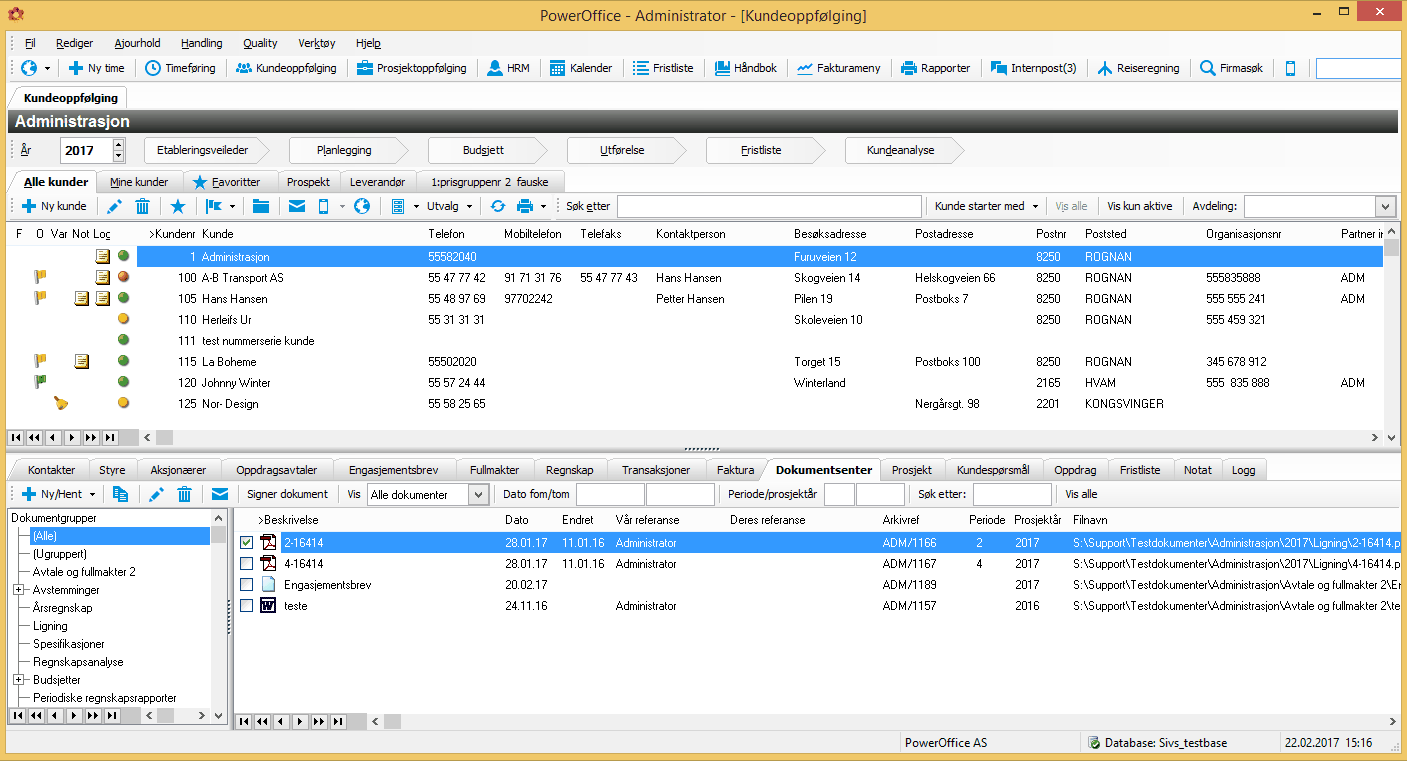
Task: Switch to the Regnskap tab
Action: (569, 470)
